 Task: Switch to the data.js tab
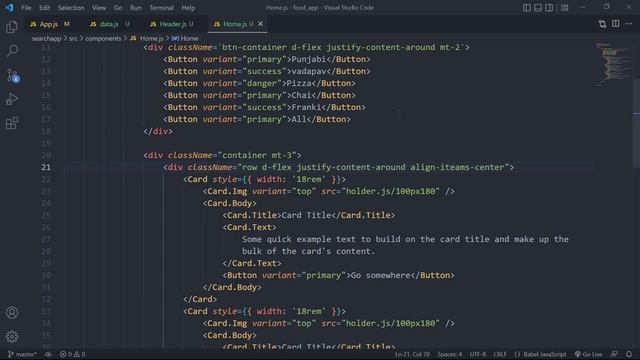pyautogui.click(x=109, y=24)
